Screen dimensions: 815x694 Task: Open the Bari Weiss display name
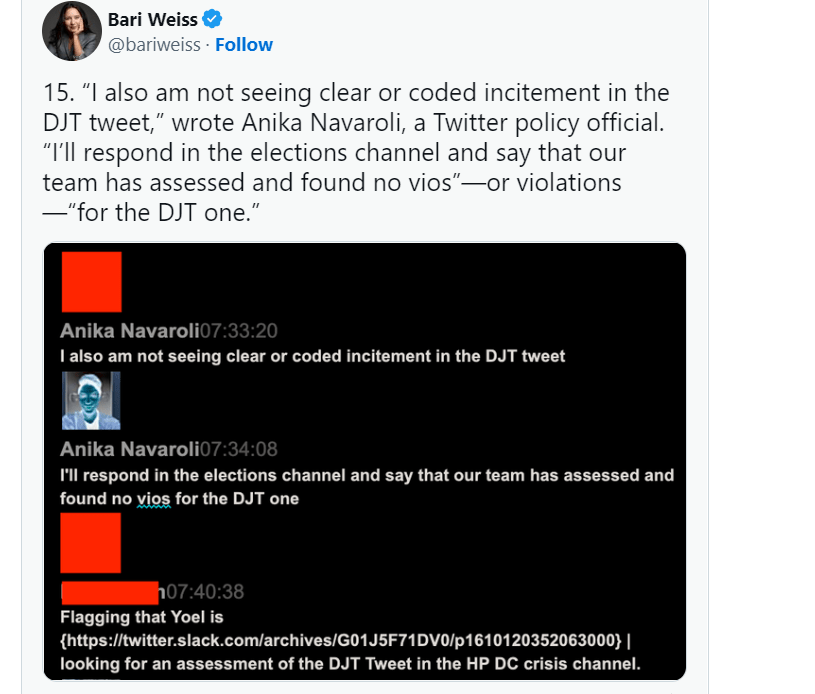click(152, 19)
